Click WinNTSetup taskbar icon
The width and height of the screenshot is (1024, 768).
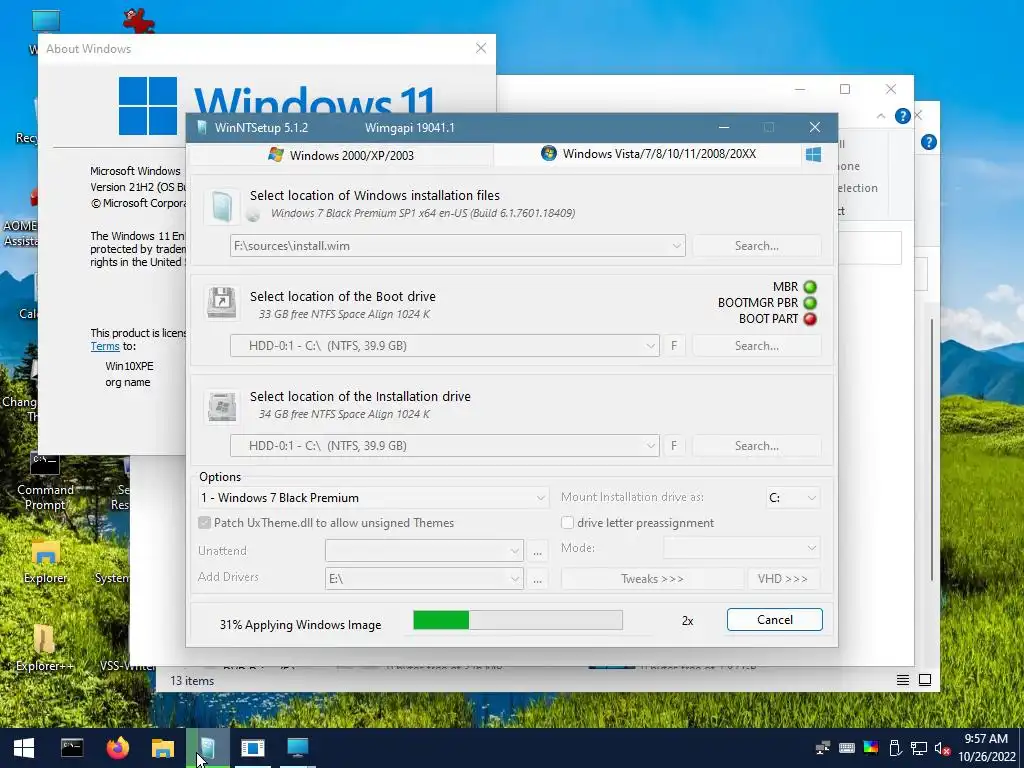(x=208, y=748)
